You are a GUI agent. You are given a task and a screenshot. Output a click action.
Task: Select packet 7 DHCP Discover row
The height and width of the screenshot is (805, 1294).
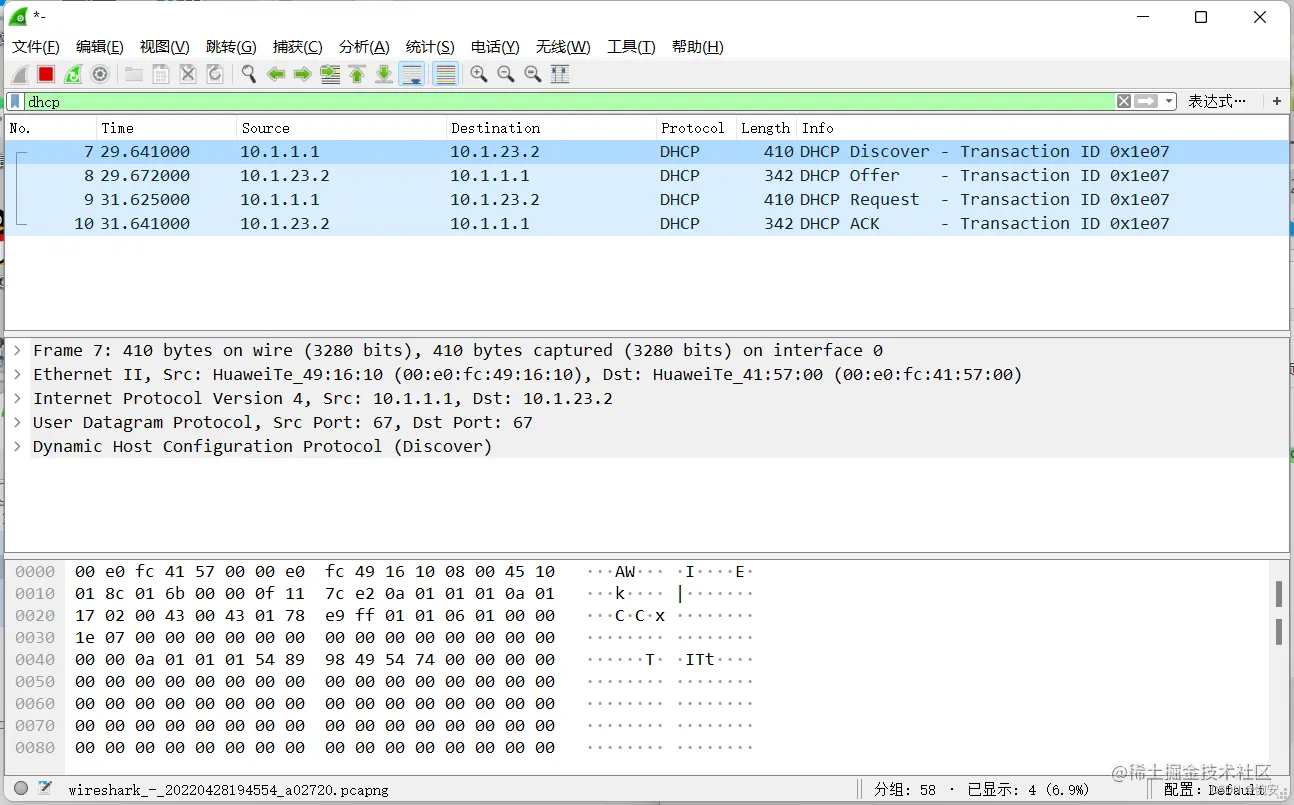tap(647, 152)
